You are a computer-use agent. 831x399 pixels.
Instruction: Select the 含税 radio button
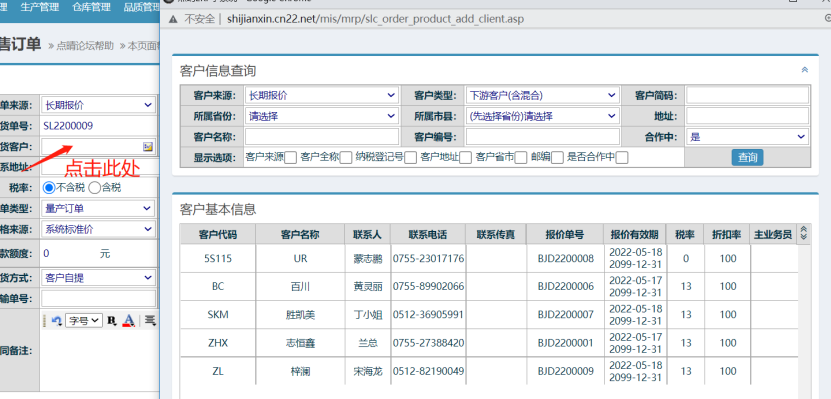point(94,187)
